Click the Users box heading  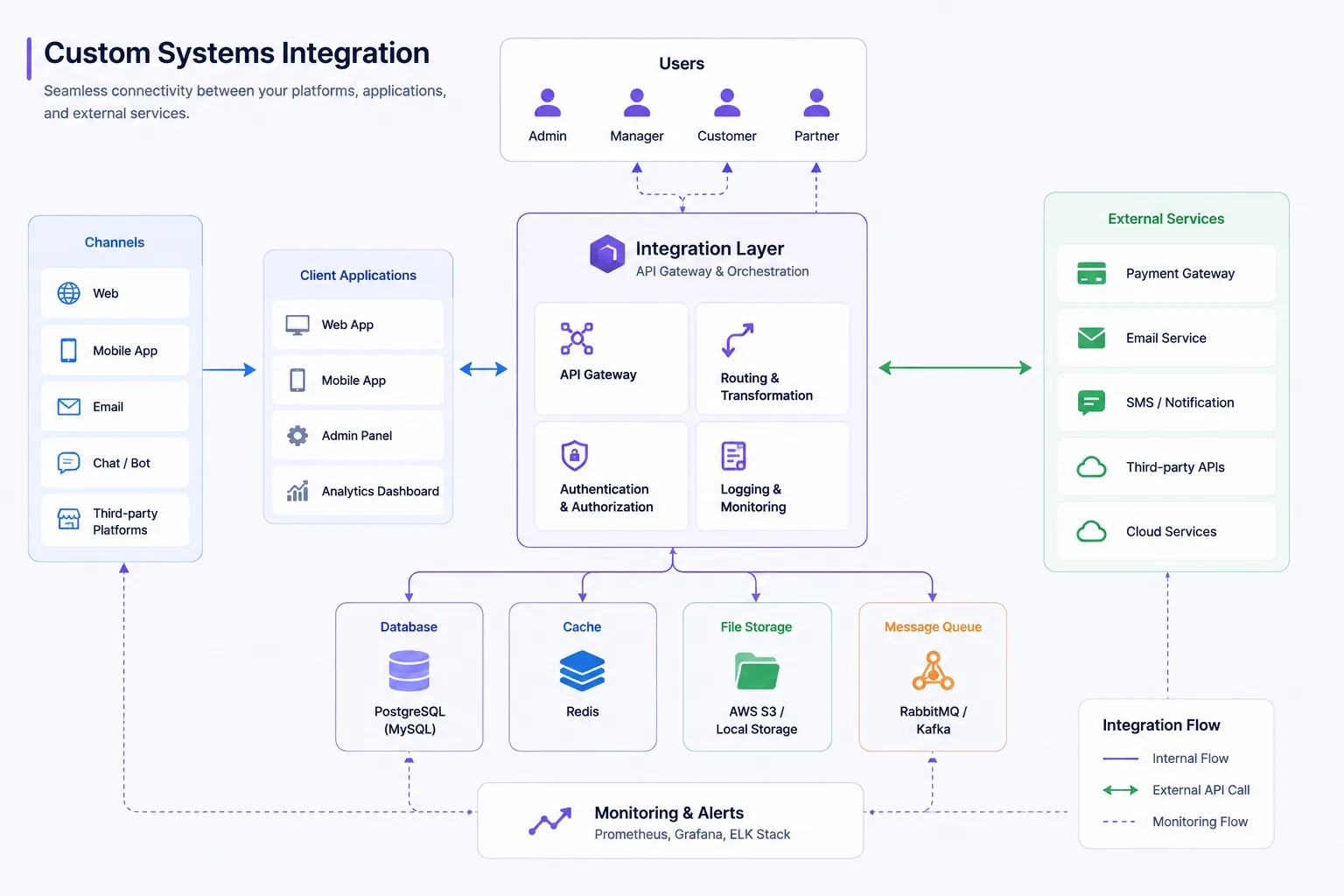pyautogui.click(x=682, y=64)
